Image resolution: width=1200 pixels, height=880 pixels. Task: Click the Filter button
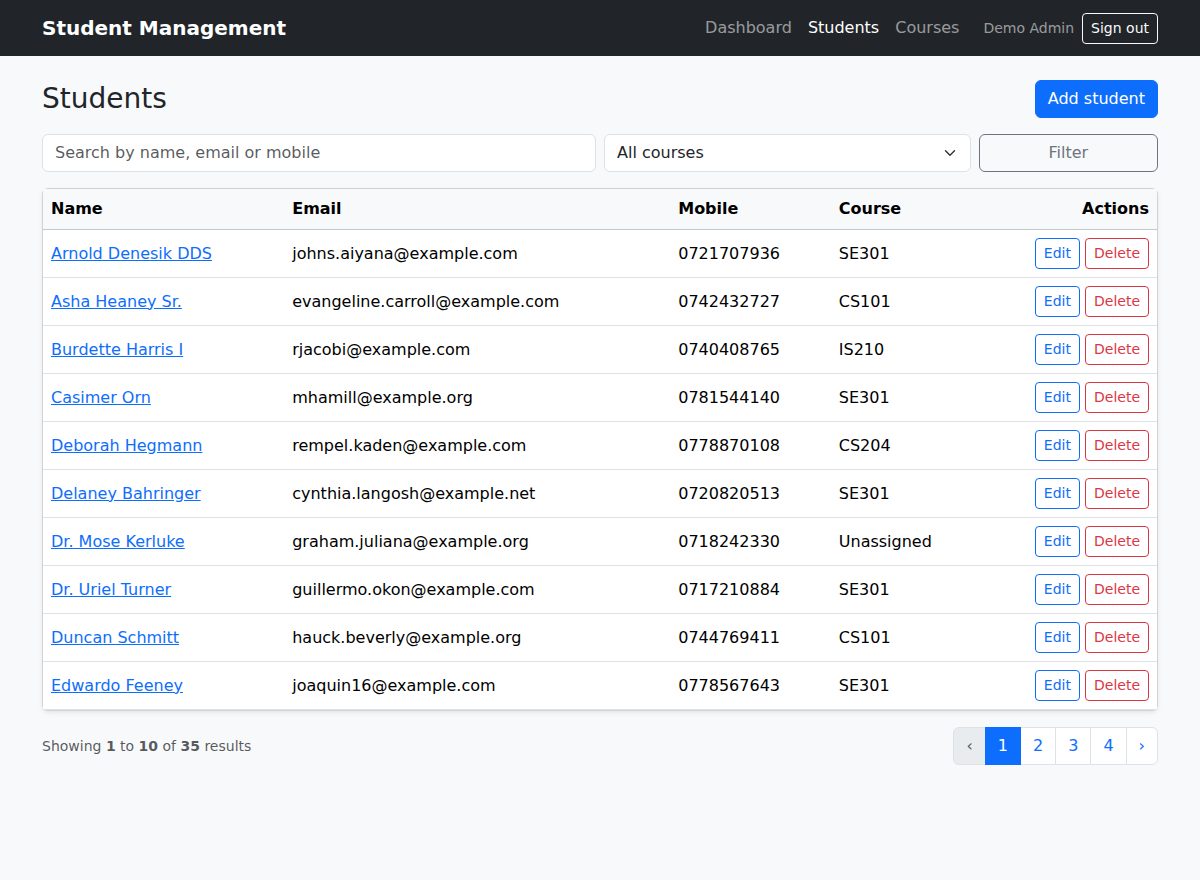pos(1068,153)
